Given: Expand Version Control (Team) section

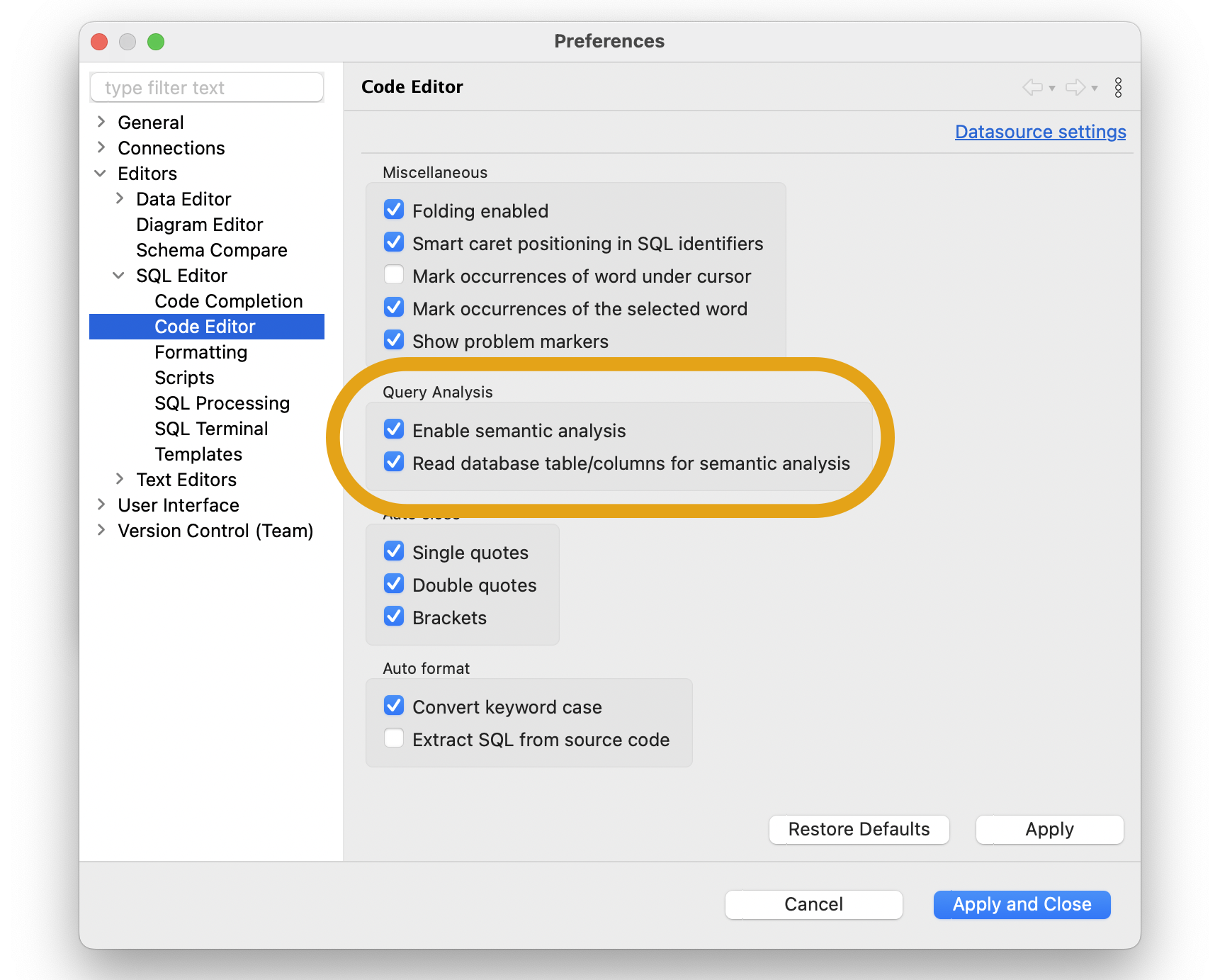Looking at the screenshot, I should (x=101, y=530).
